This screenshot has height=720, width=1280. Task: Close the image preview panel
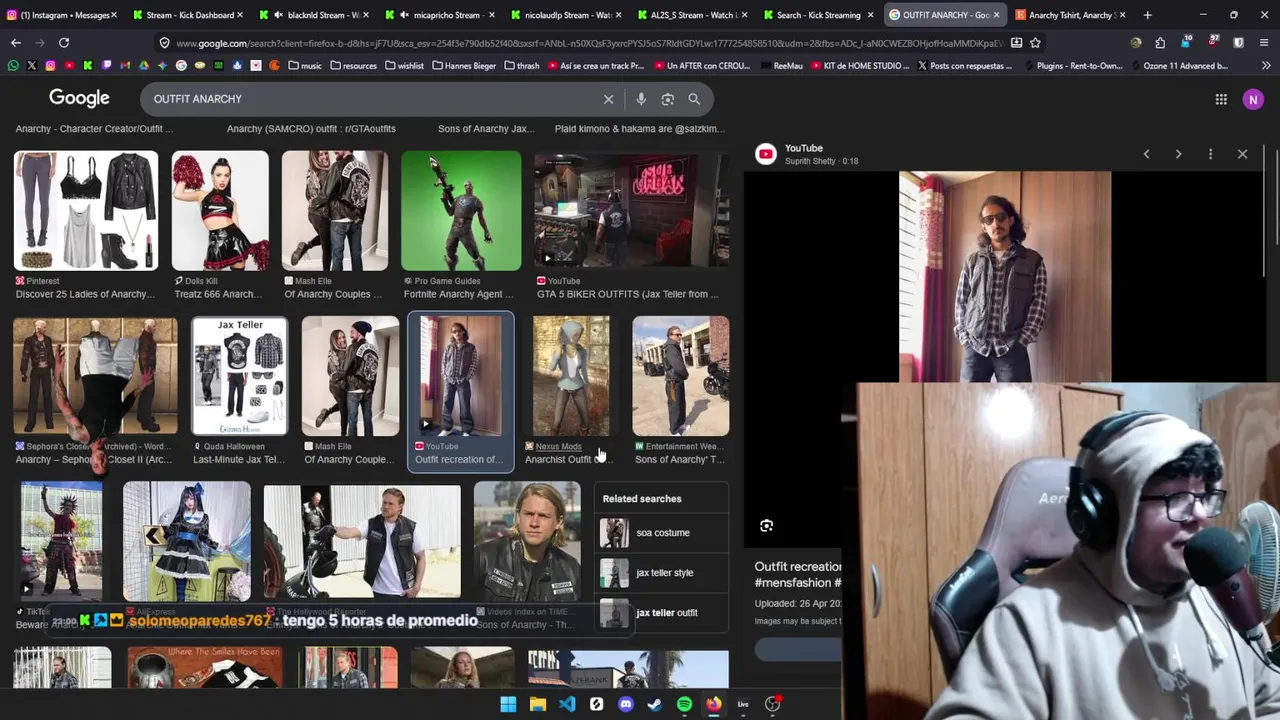point(1242,154)
